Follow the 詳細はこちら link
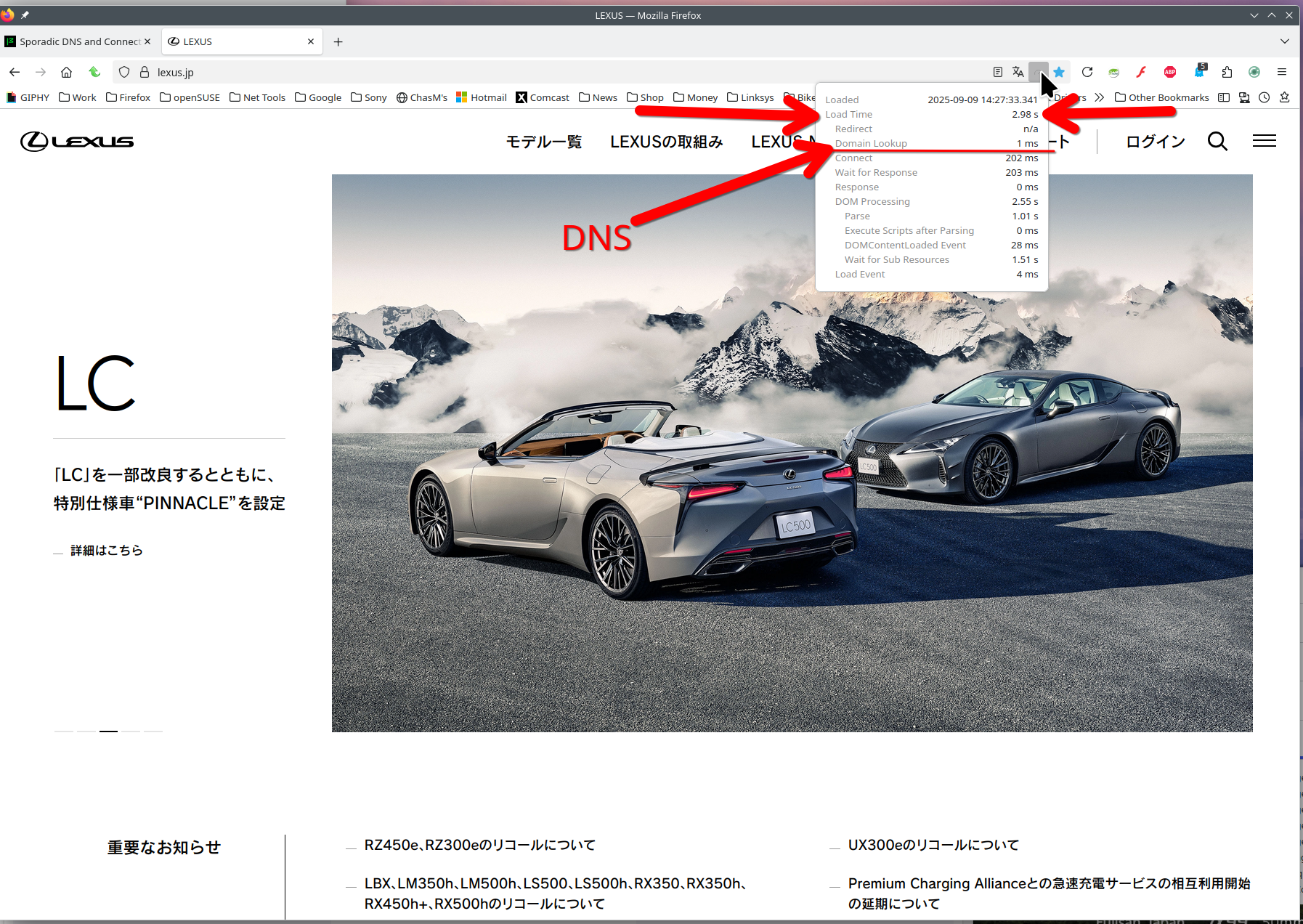1303x924 pixels. point(106,551)
